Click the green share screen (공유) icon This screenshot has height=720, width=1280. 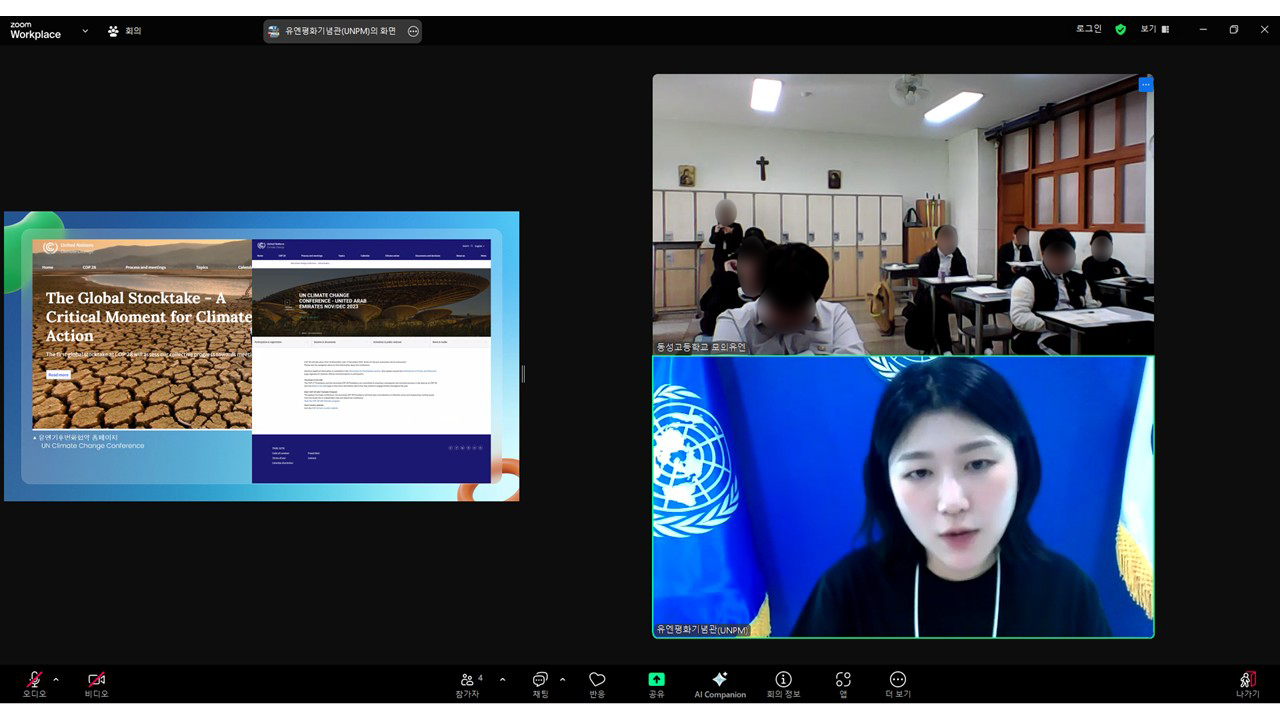656,681
